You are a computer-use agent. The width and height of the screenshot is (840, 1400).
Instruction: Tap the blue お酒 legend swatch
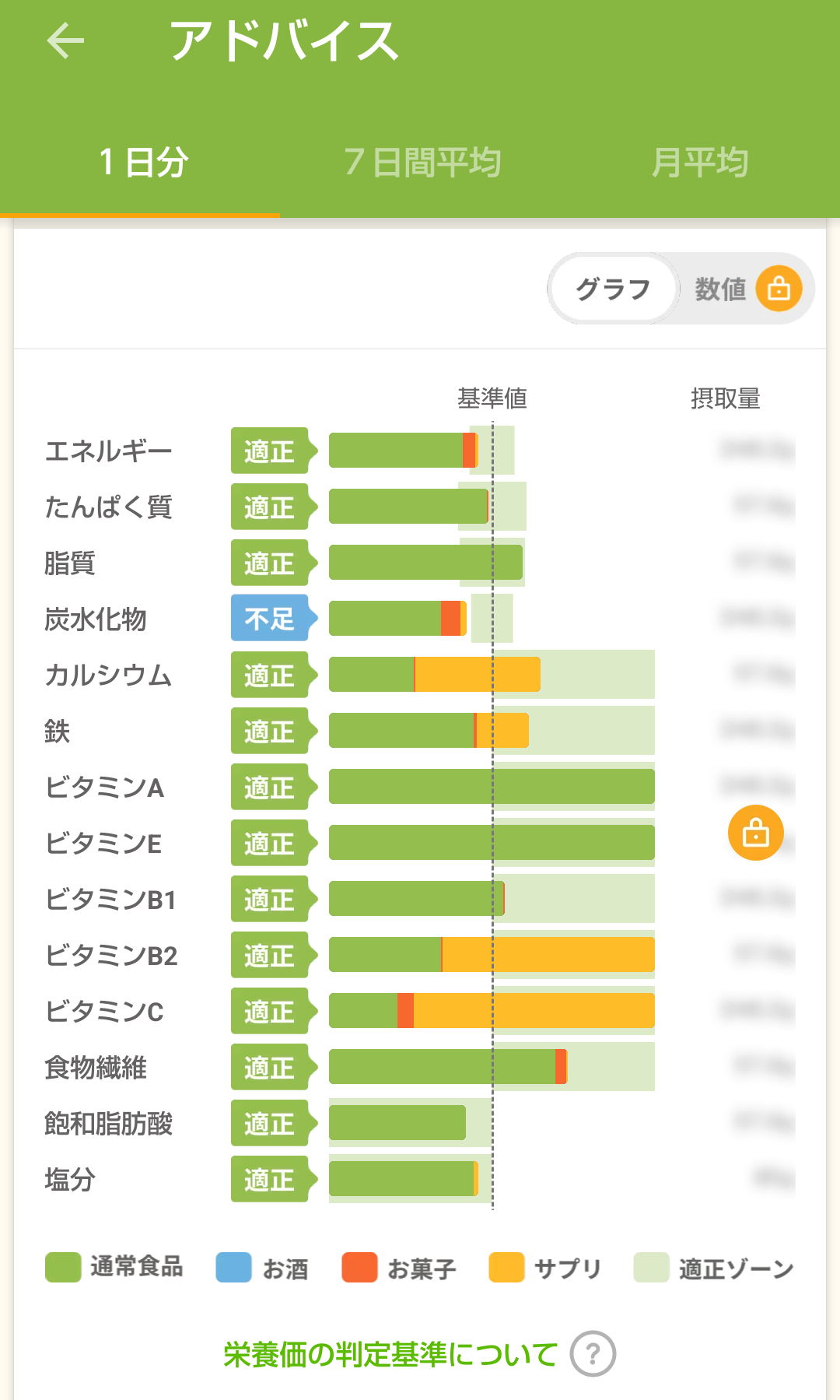[233, 1267]
